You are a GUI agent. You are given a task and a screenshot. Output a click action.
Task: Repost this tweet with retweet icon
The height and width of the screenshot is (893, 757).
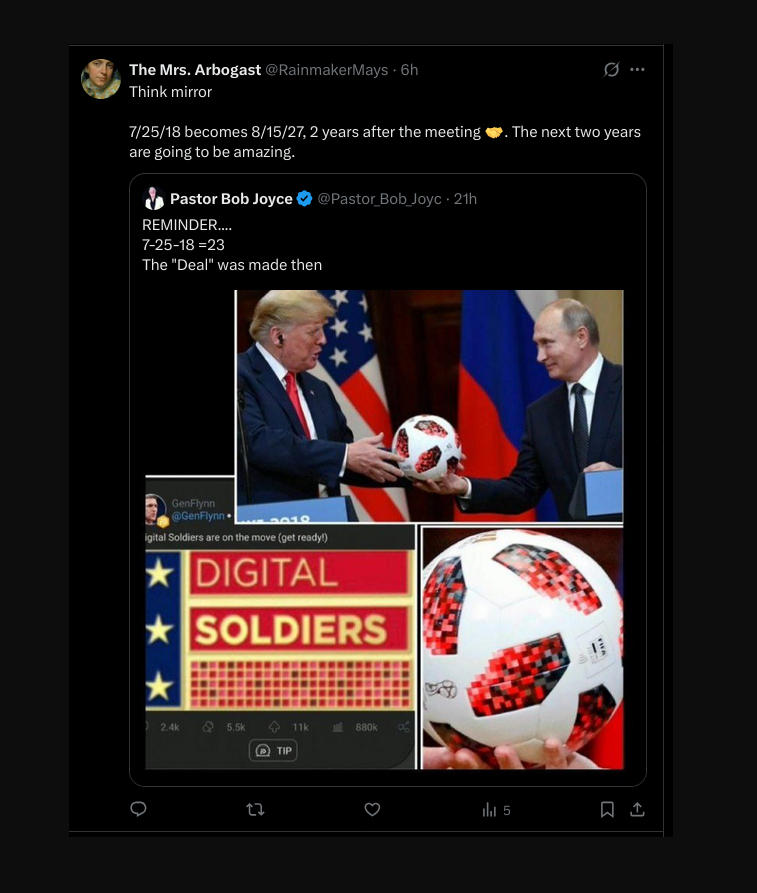click(x=255, y=809)
